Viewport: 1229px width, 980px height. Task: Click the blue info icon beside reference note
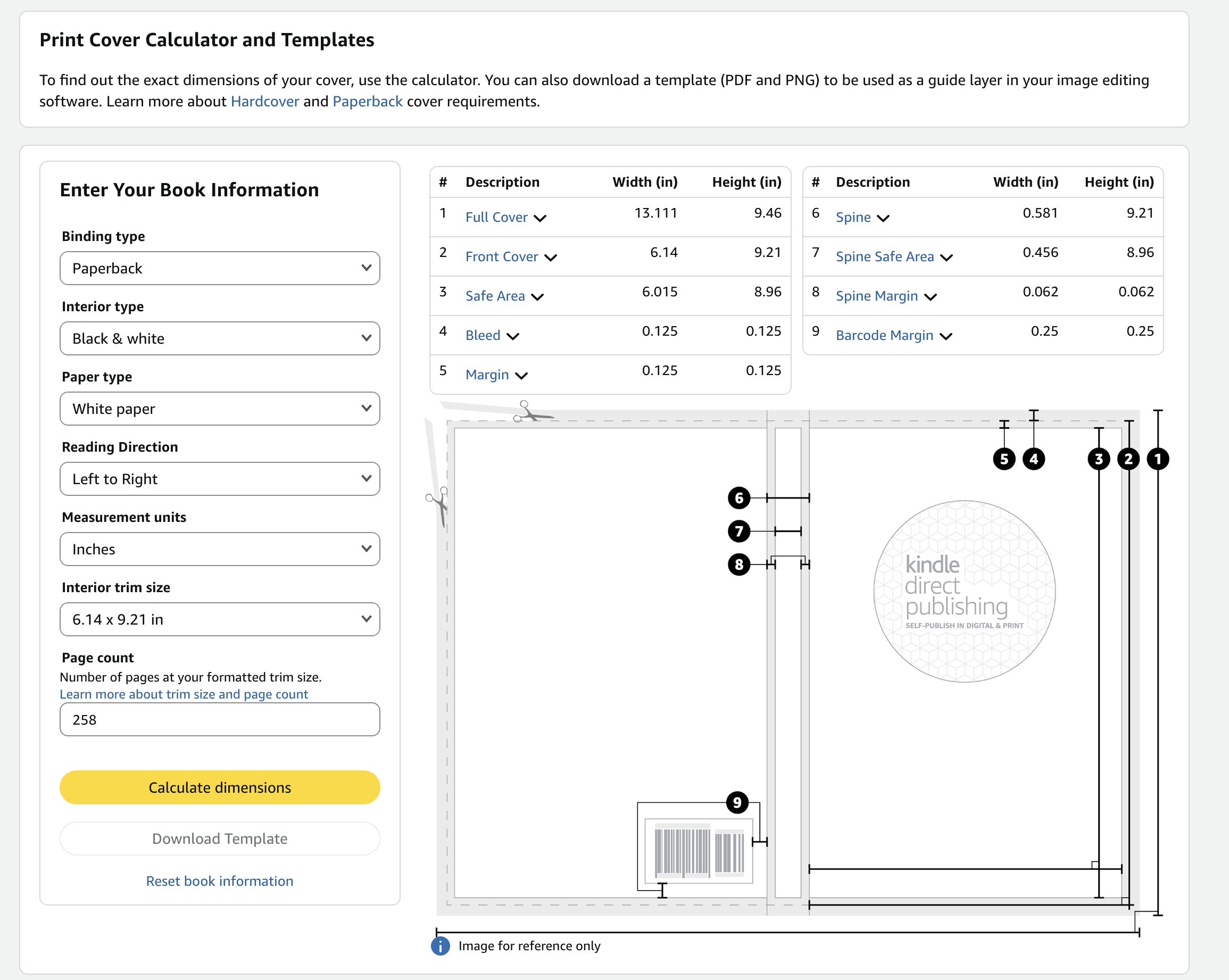coord(440,946)
